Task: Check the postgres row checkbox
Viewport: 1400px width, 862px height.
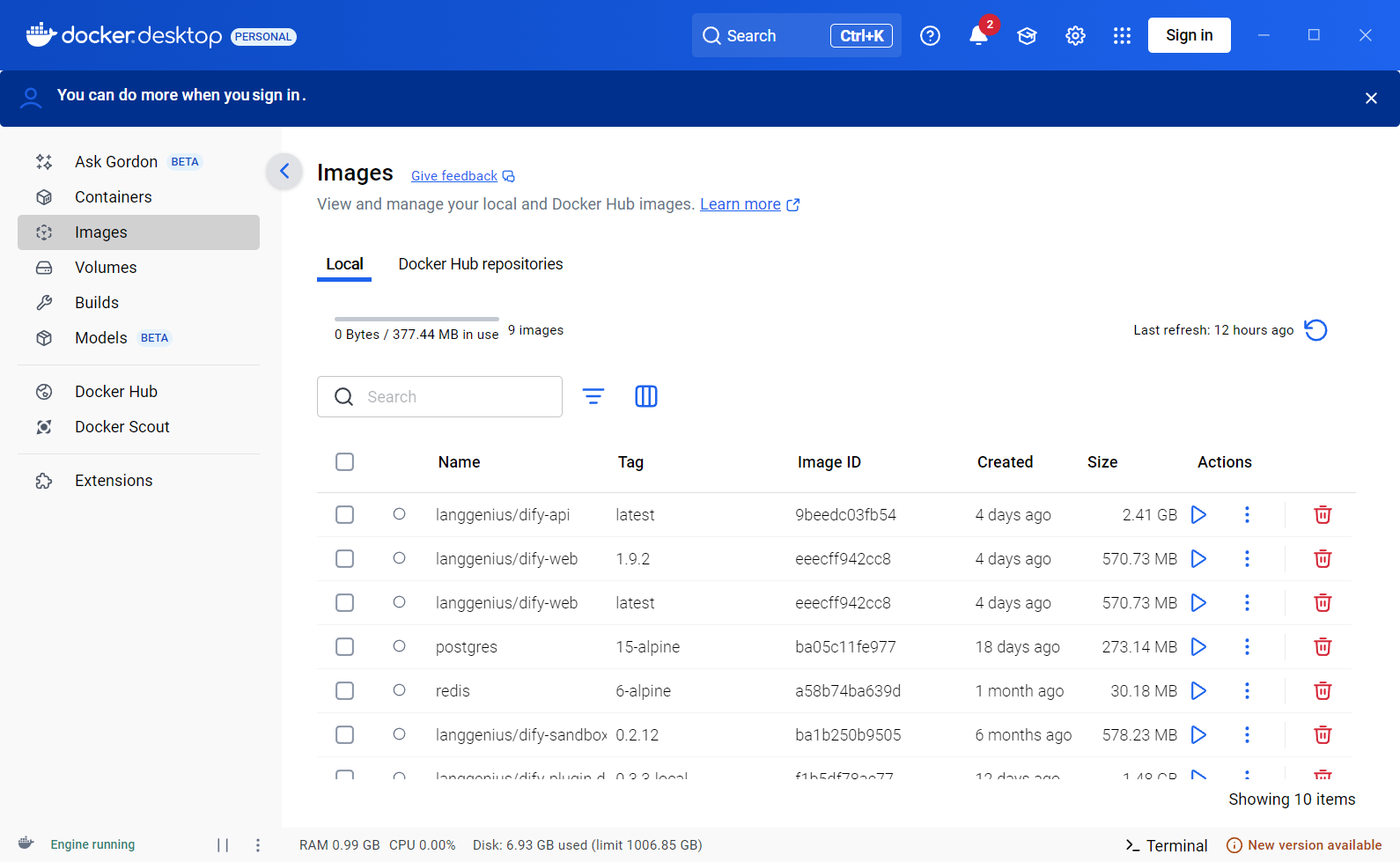Action: [345, 646]
